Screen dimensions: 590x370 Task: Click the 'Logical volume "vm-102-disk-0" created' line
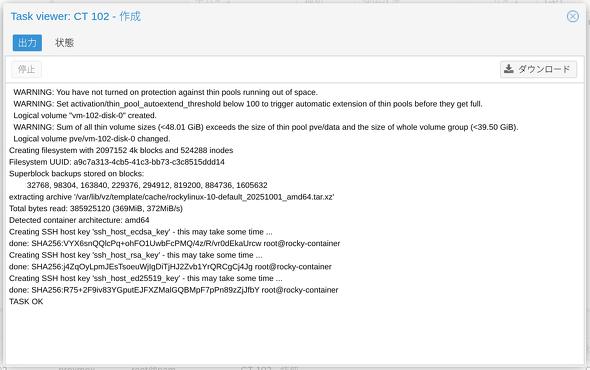[85, 115]
